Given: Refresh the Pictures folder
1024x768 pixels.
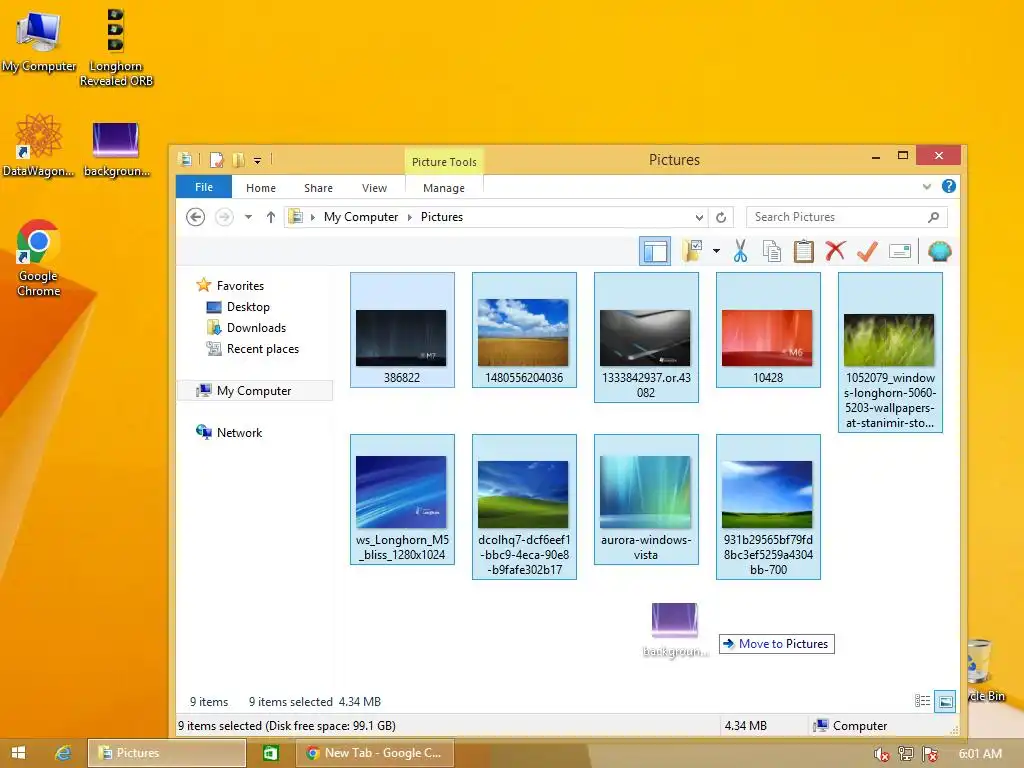Looking at the screenshot, I should click(721, 217).
